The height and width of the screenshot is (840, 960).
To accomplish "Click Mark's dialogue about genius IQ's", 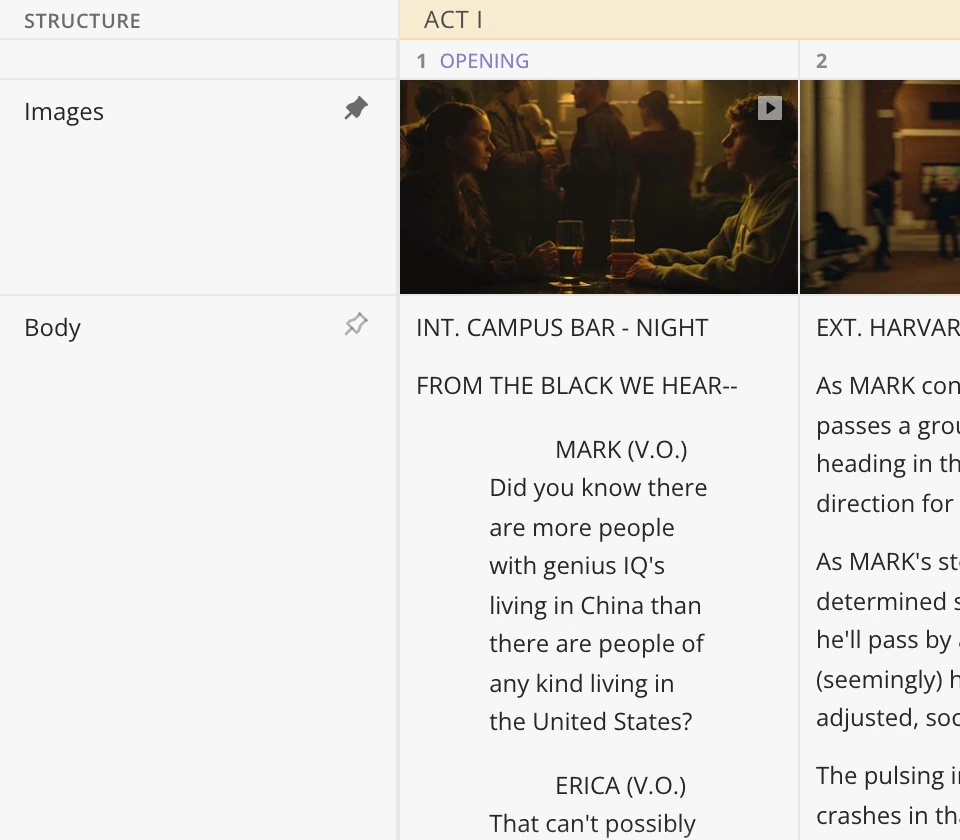I will click(x=598, y=604).
